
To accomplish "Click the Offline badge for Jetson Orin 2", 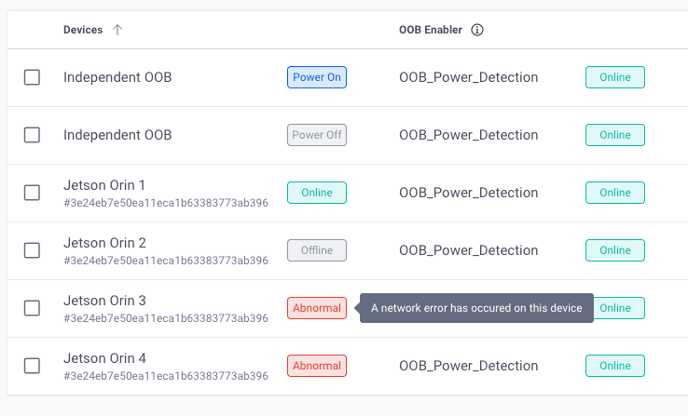I will (x=316, y=250).
